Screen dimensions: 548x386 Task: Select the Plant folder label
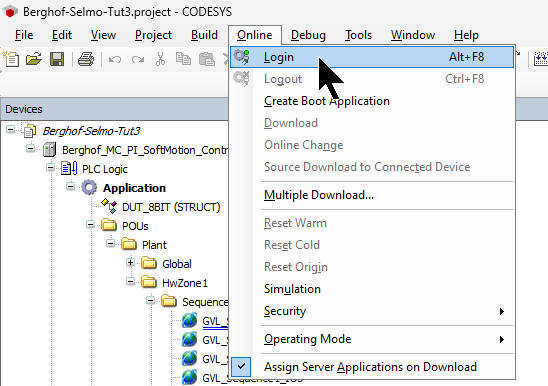[x=154, y=245]
